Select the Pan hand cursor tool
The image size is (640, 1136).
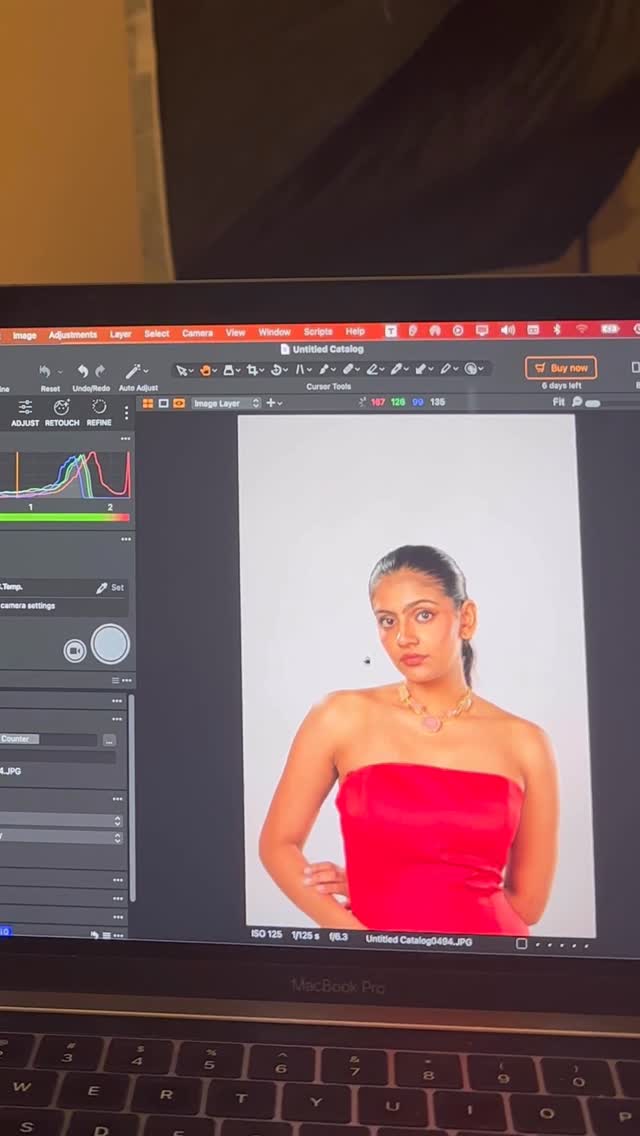click(x=207, y=370)
